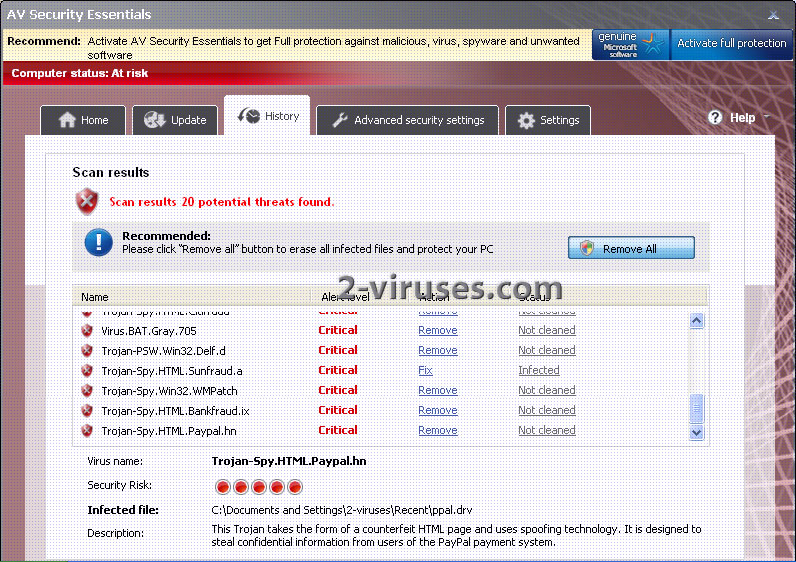Click the Help question mark icon
Viewport: 796px width, 562px height.
(x=715, y=118)
